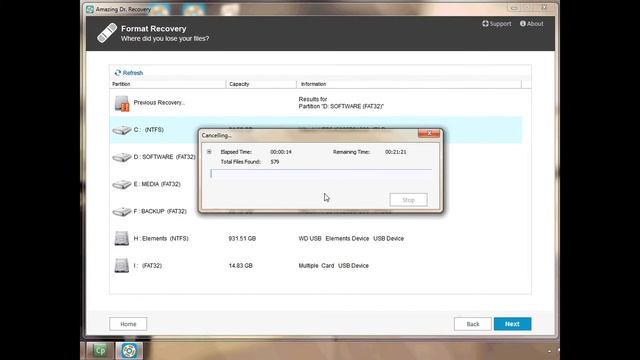Viewport: 640px width, 360px height.
Task: Select the D: SOFTWARE drive icon
Action: [x=122, y=157]
